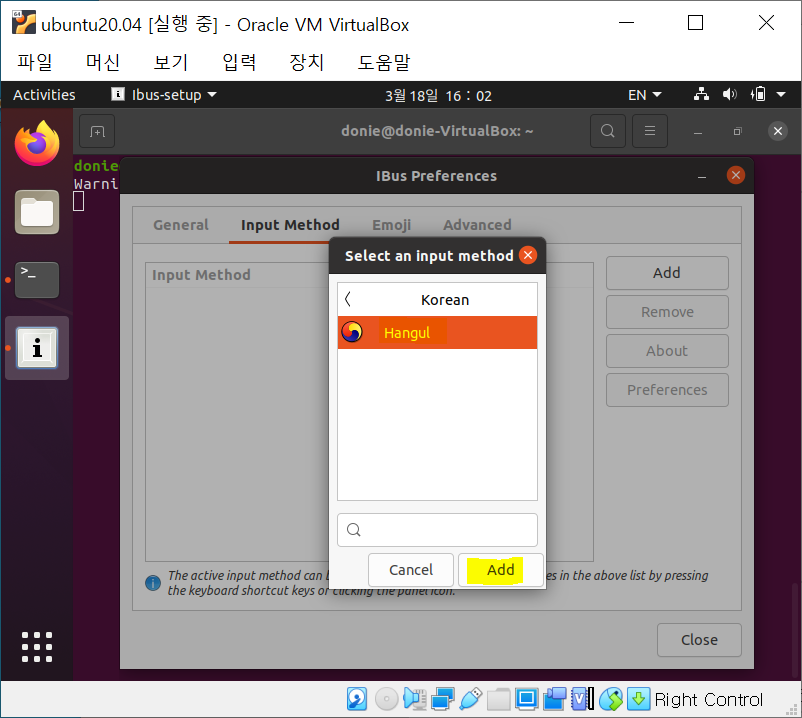This screenshot has height=718, width=802.
Task: Close the IBus Preferences window
Action: pyautogui.click(x=736, y=175)
